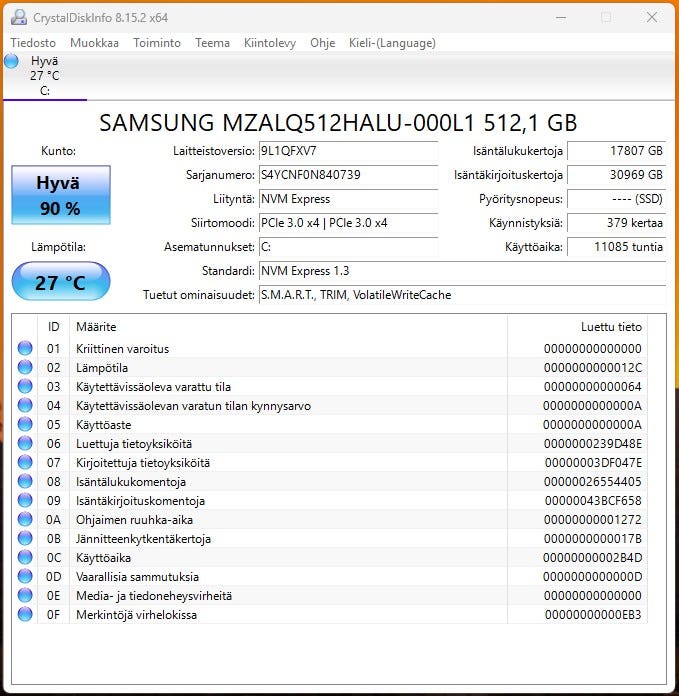Click the Käyttöaika value 11085 tuntia
This screenshot has height=696, width=679.
click(616, 247)
